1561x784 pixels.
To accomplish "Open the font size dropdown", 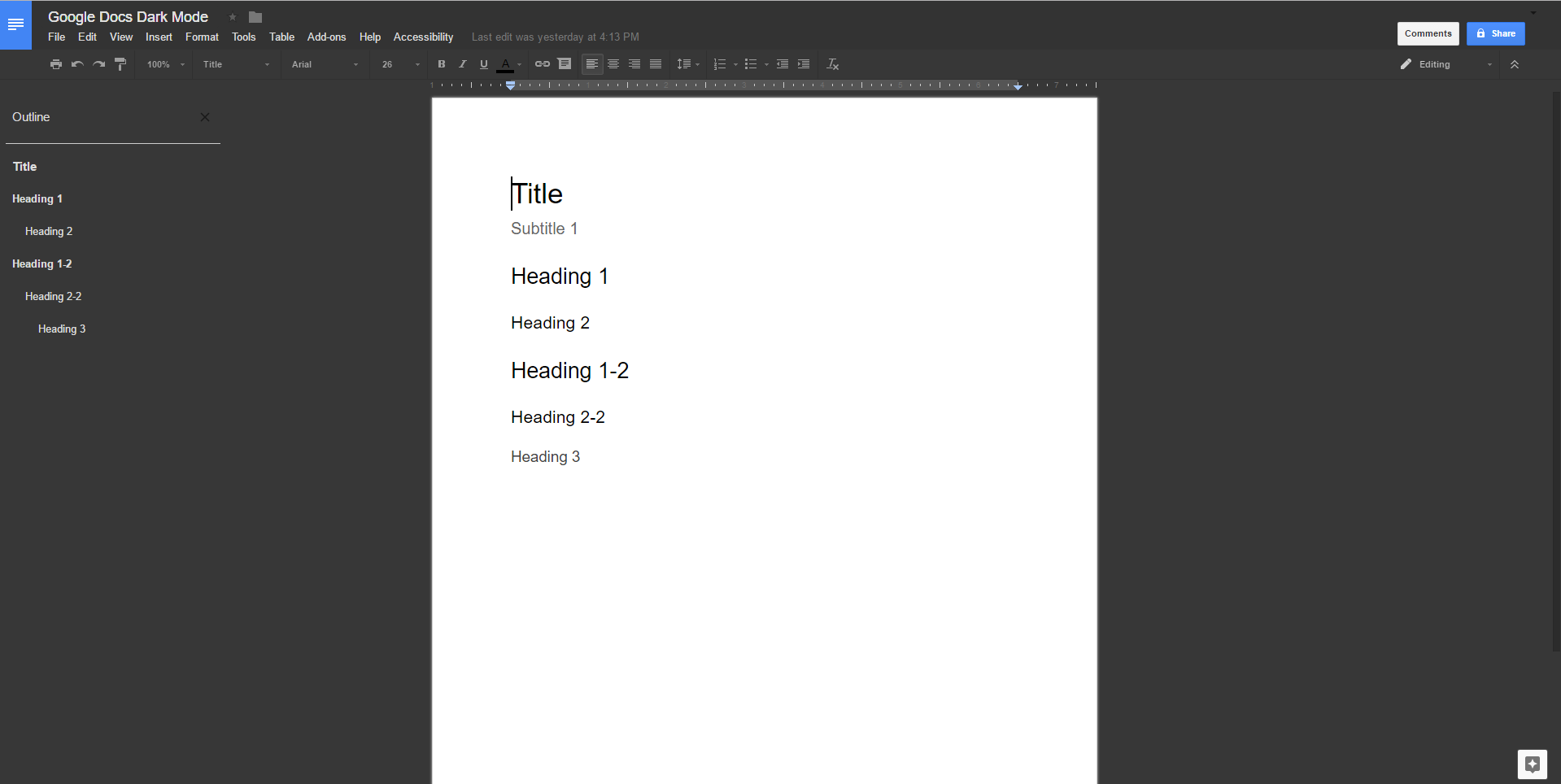I will (398, 64).
